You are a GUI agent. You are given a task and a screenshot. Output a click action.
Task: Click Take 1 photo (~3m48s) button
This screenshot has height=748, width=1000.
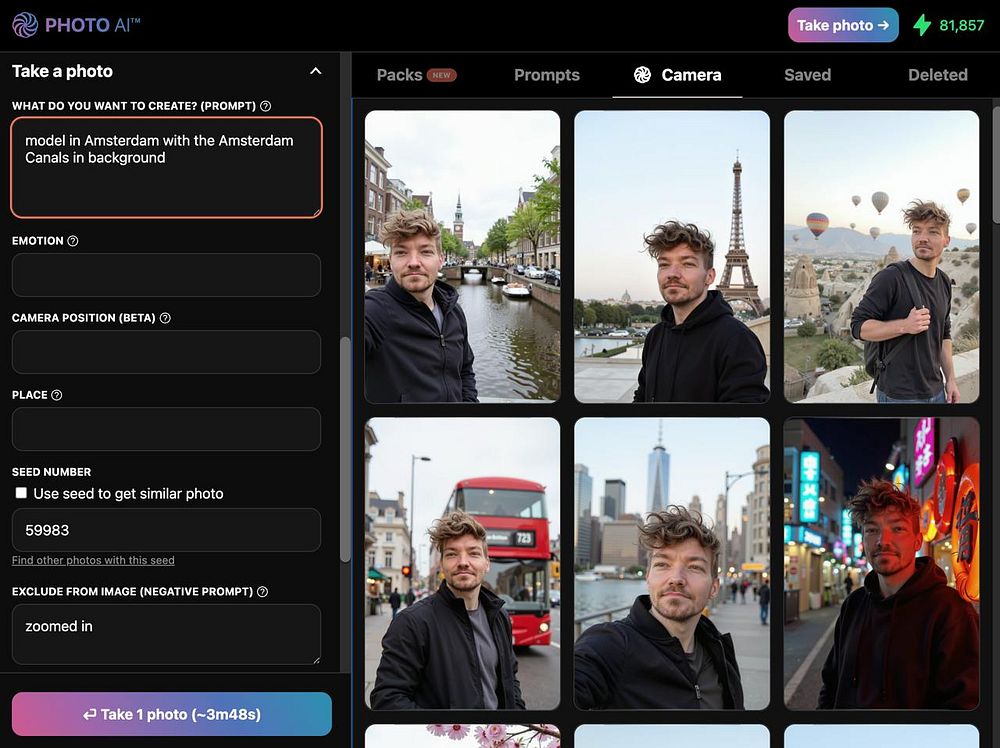(x=172, y=714)
